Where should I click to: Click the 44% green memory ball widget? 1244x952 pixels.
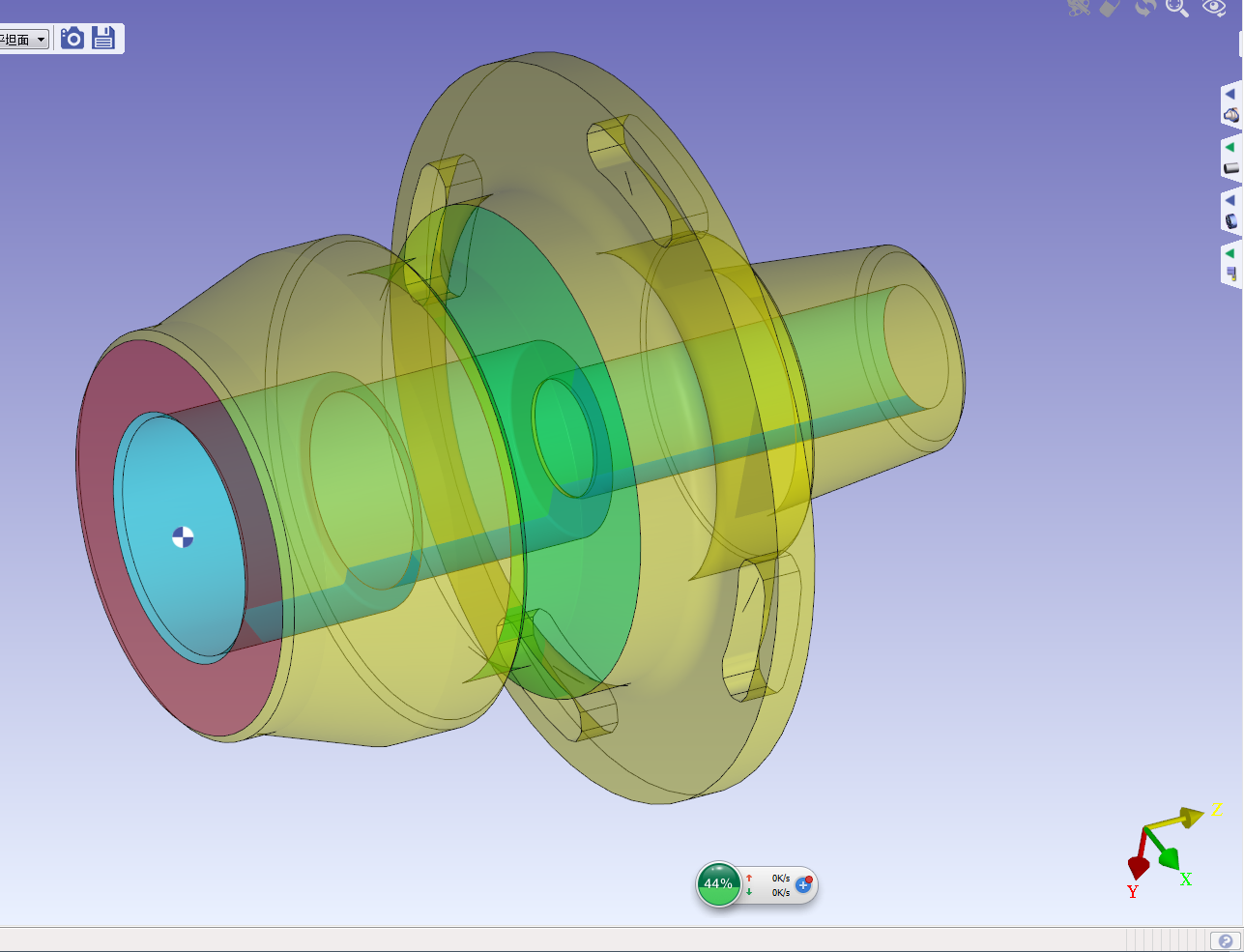pyautogui.click(x=718, y=884)
